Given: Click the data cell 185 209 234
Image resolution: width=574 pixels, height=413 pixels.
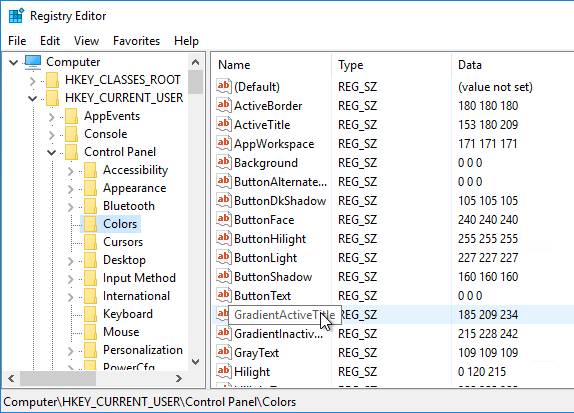Looking at the screenshot, I should (488, 315).
